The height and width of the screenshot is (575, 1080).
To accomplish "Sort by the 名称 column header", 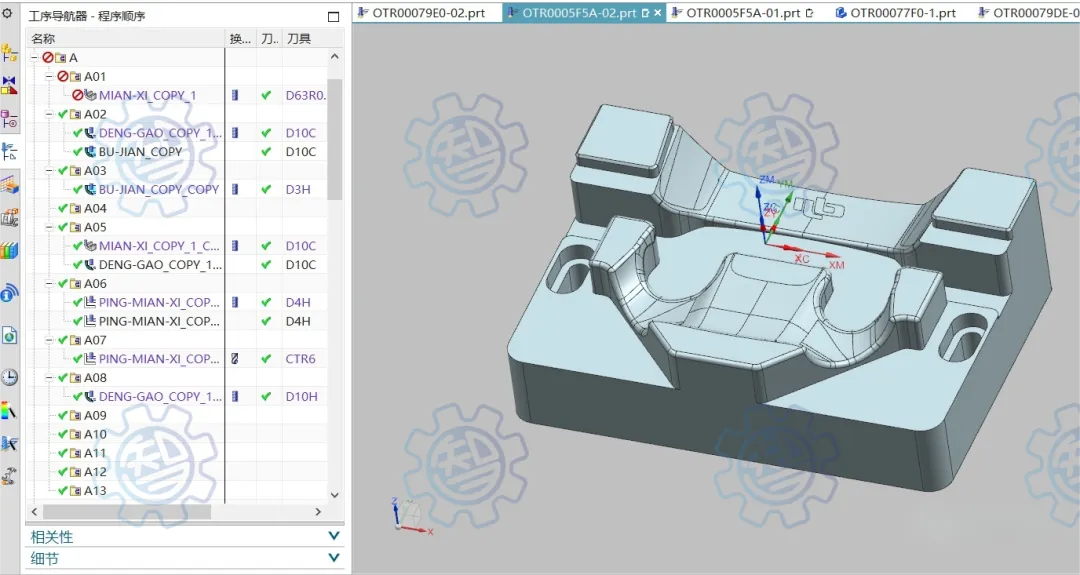I will pyautogui.click(x=125, y=39).
